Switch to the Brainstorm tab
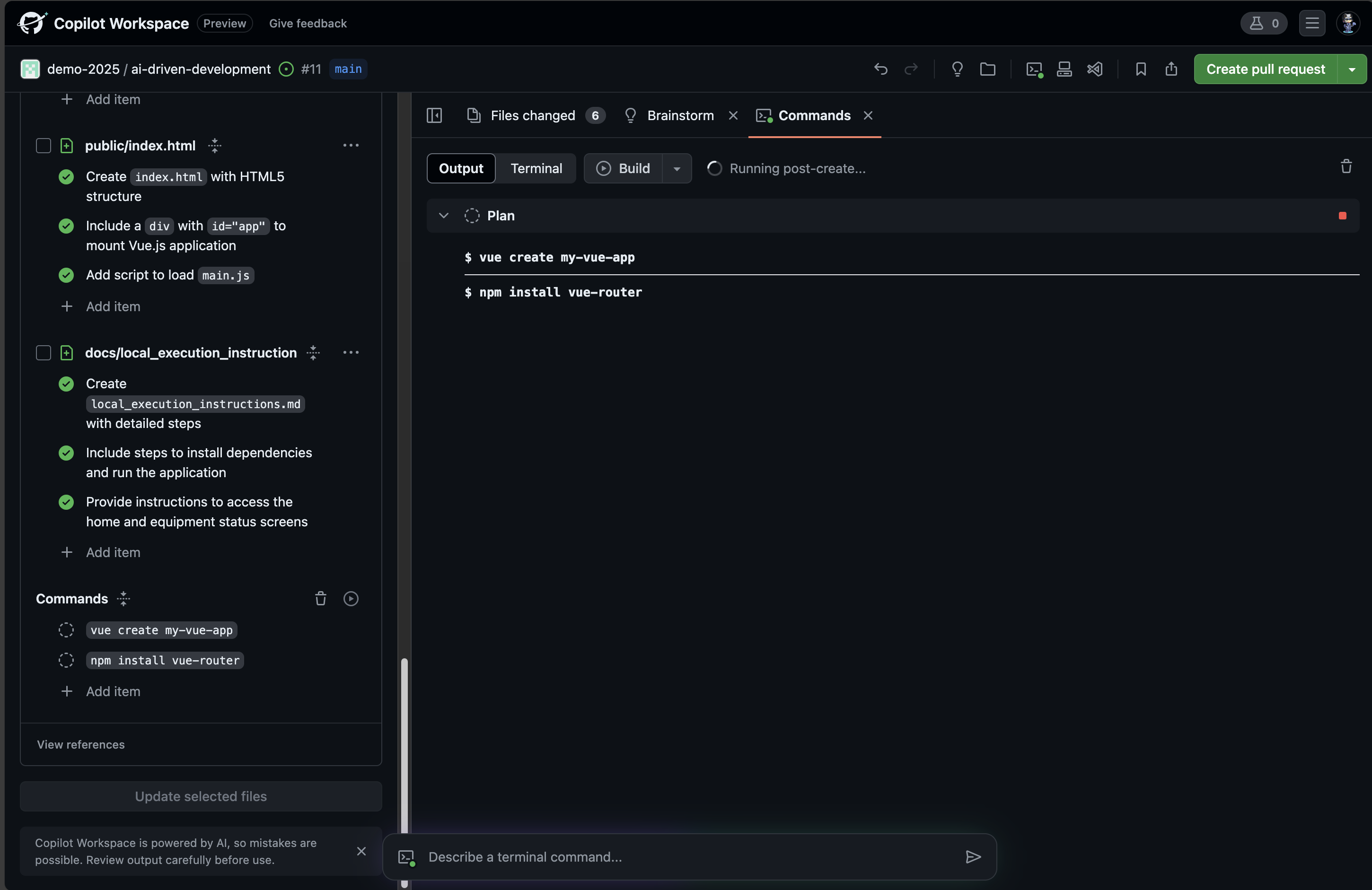The height and width of the screenshot is (890, 1372). [668, 115]
